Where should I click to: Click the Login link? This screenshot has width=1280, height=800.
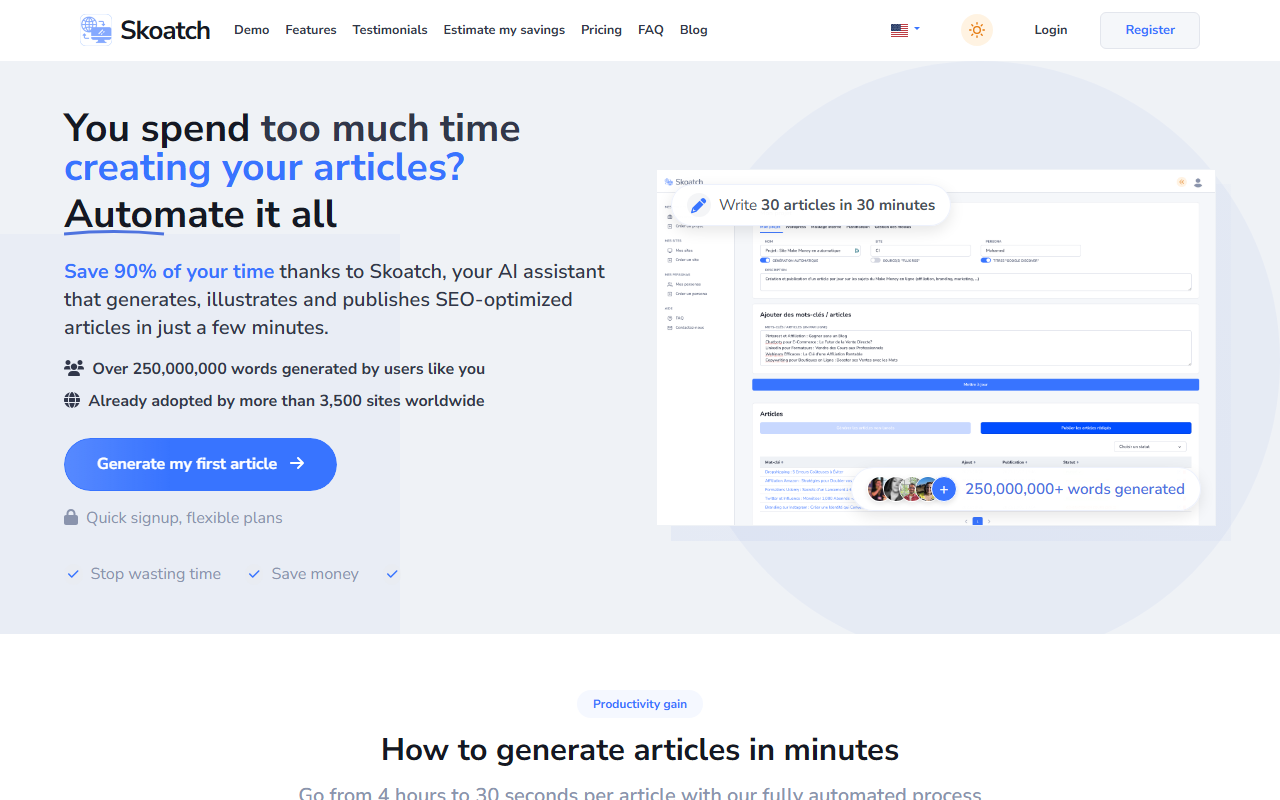coord(1050,30)
